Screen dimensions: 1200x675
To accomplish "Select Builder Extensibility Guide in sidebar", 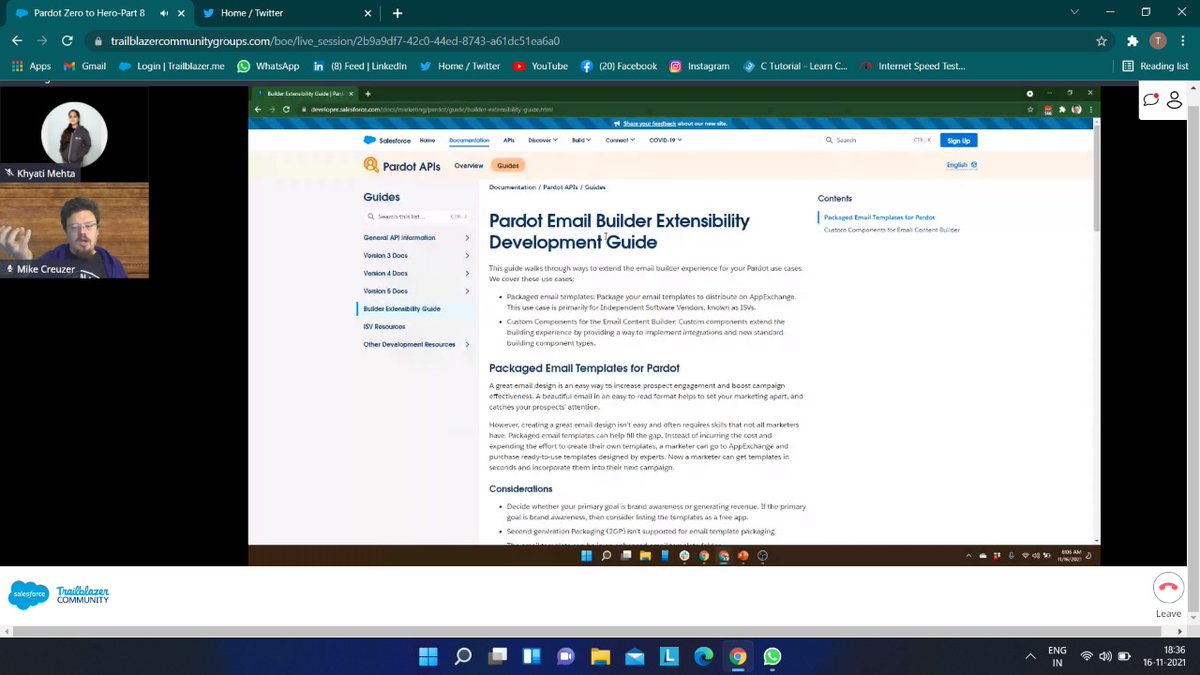I will (x=402, y=309).
